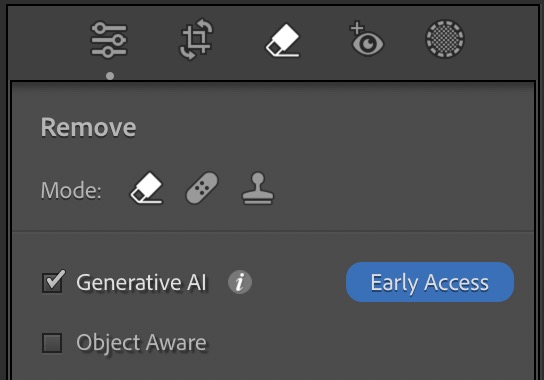544x380 pixels.
Task: Select the Crop and rotate tool
Action: point(196,39)
